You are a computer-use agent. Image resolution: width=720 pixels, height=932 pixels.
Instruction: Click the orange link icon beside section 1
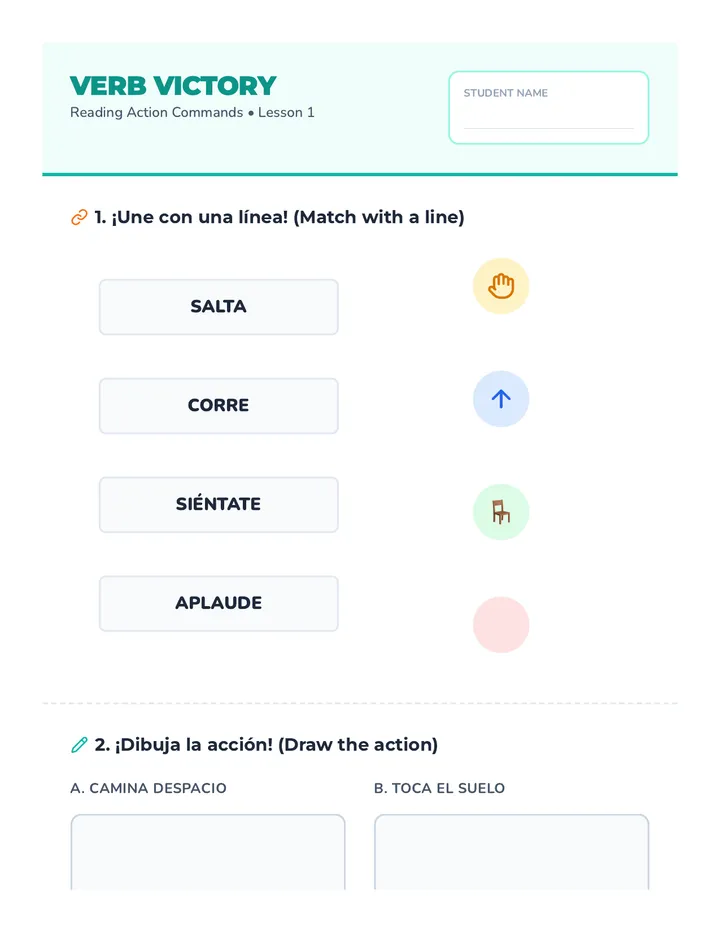79,218
